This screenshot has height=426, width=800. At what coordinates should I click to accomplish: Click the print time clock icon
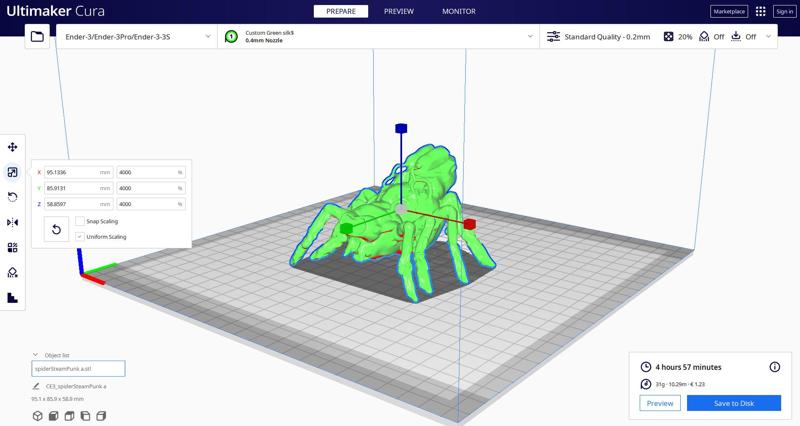[646, 367]
